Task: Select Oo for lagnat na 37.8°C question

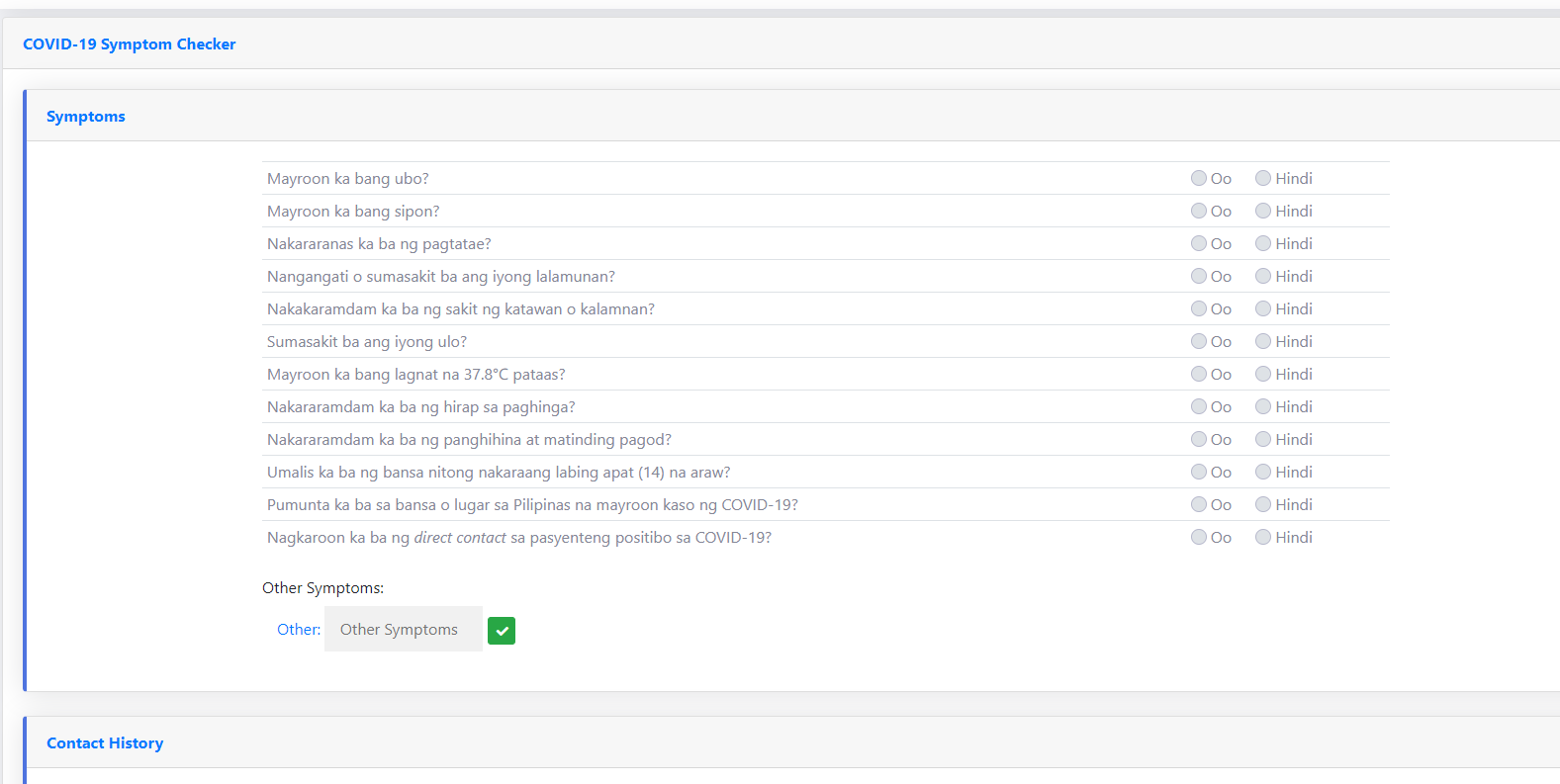Action: click(1199, 375)
